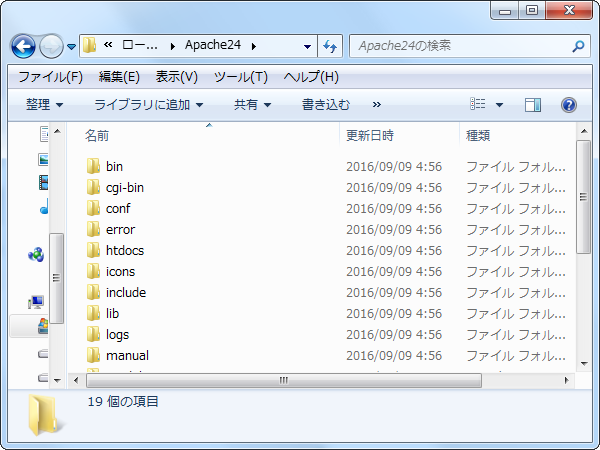Open ライブラリに追加 dropdown
The height and width of the screenshot is (450, 600).
tap(148, 104)
